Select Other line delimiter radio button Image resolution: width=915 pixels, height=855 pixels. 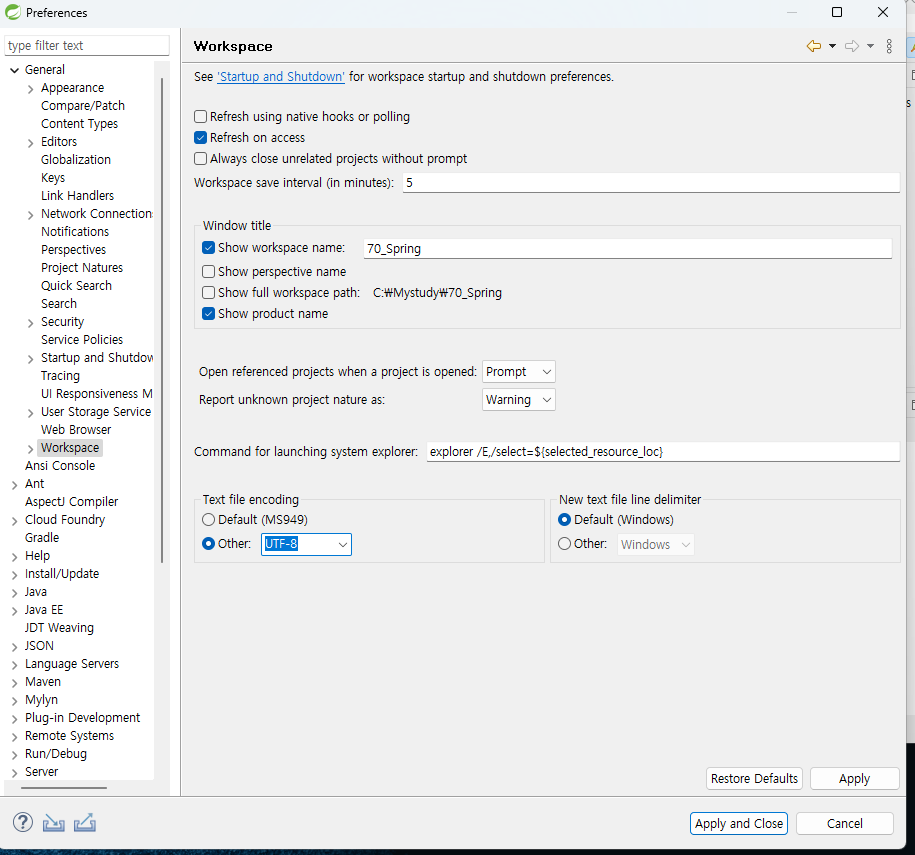tap(564, 543)
